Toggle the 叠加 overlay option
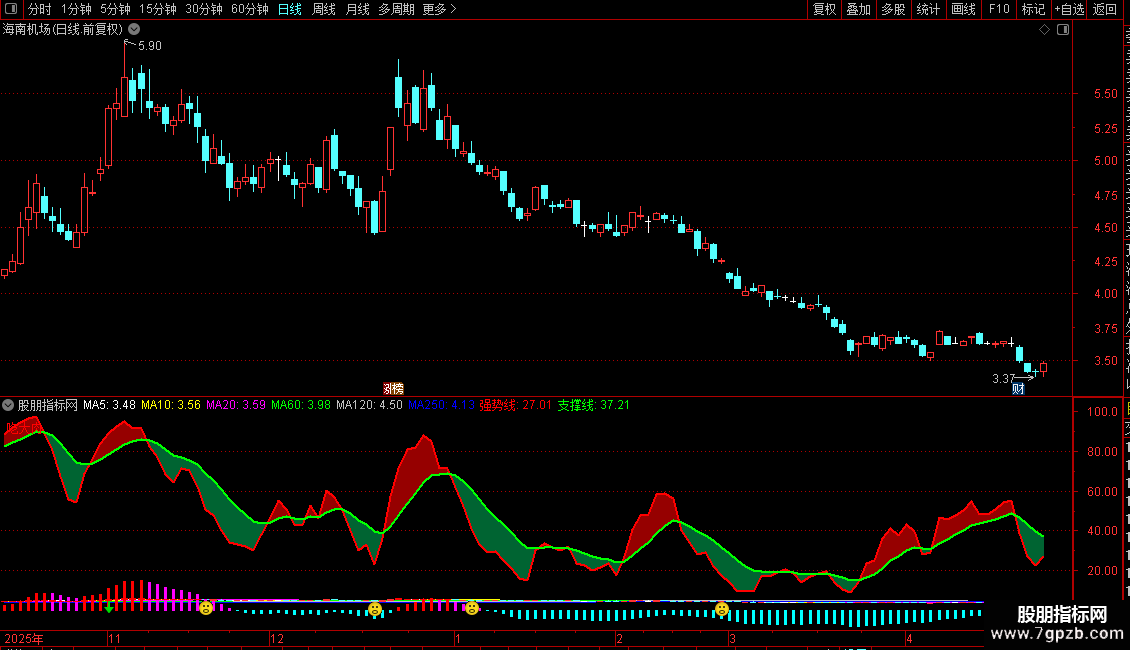The width and height of the screenshot is (1130, 650). click(858, 9)
